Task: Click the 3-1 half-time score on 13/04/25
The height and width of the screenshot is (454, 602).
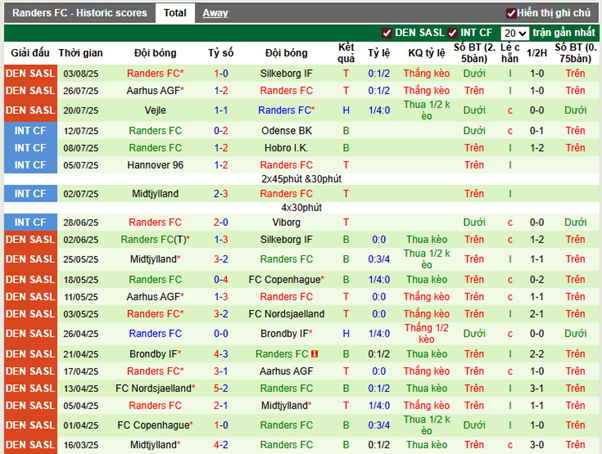Action: [537, 389]
